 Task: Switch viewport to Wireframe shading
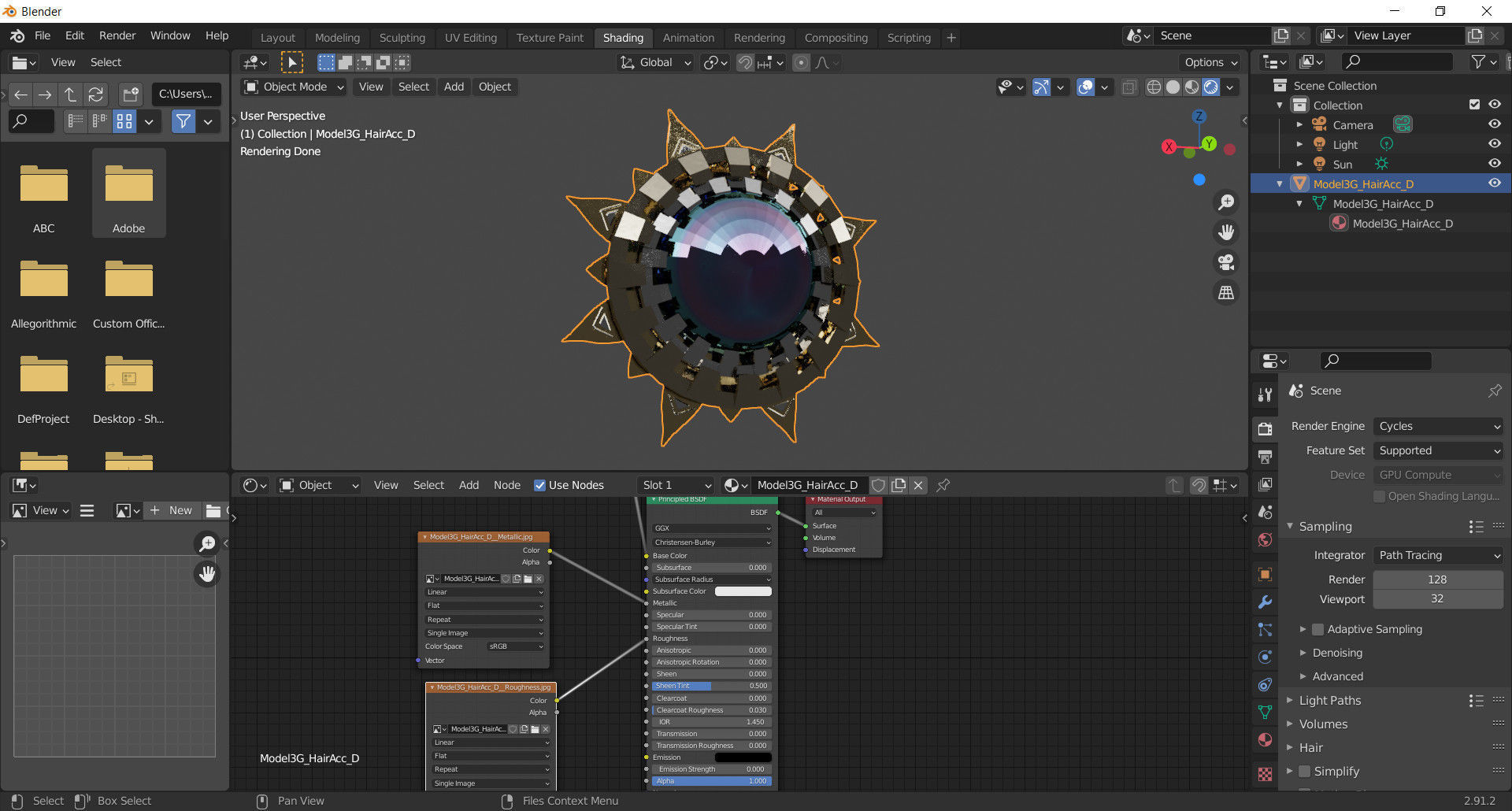[x=1154, y=87]
